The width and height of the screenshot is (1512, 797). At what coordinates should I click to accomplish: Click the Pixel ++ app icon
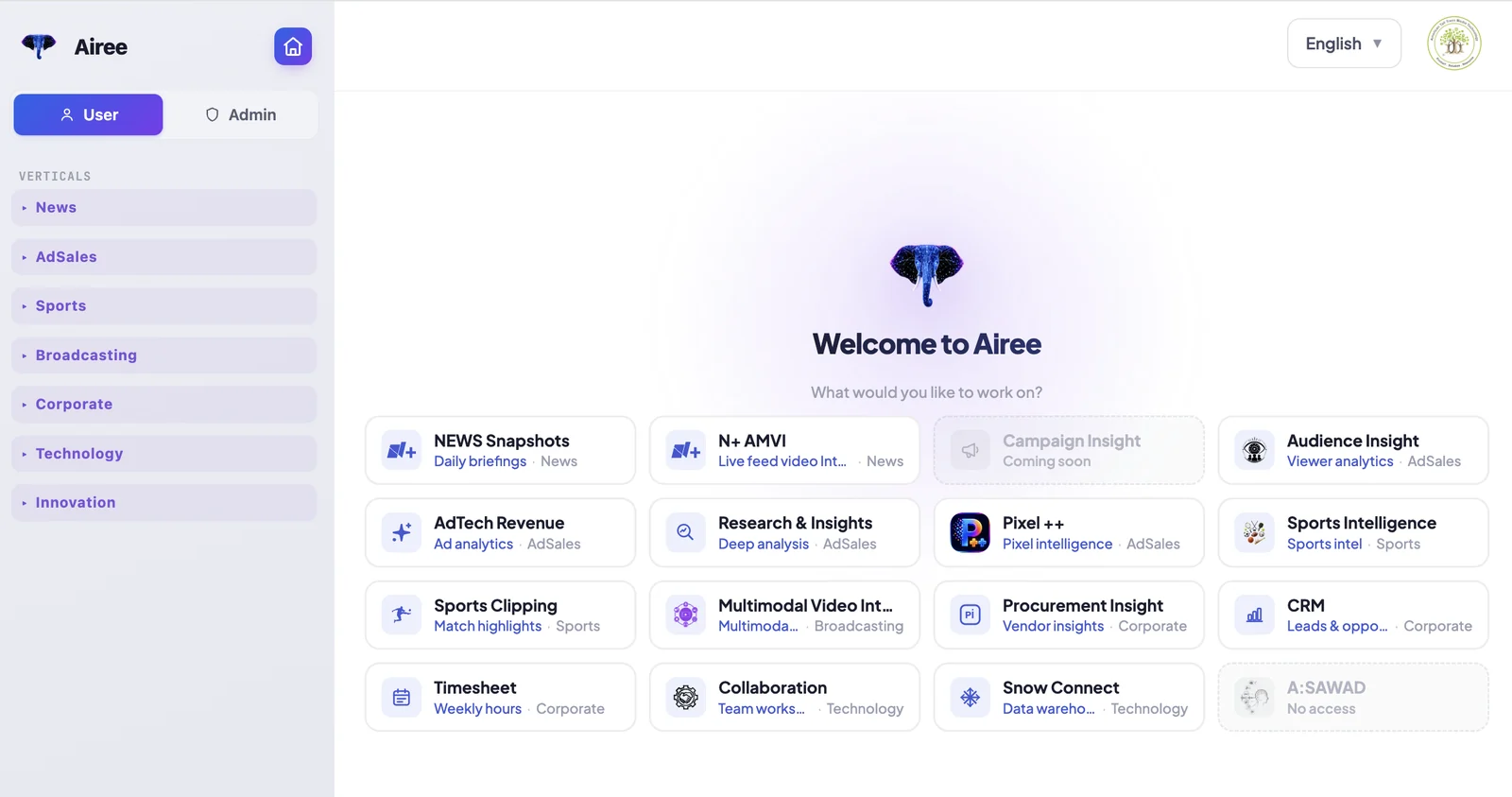(971, 533)
